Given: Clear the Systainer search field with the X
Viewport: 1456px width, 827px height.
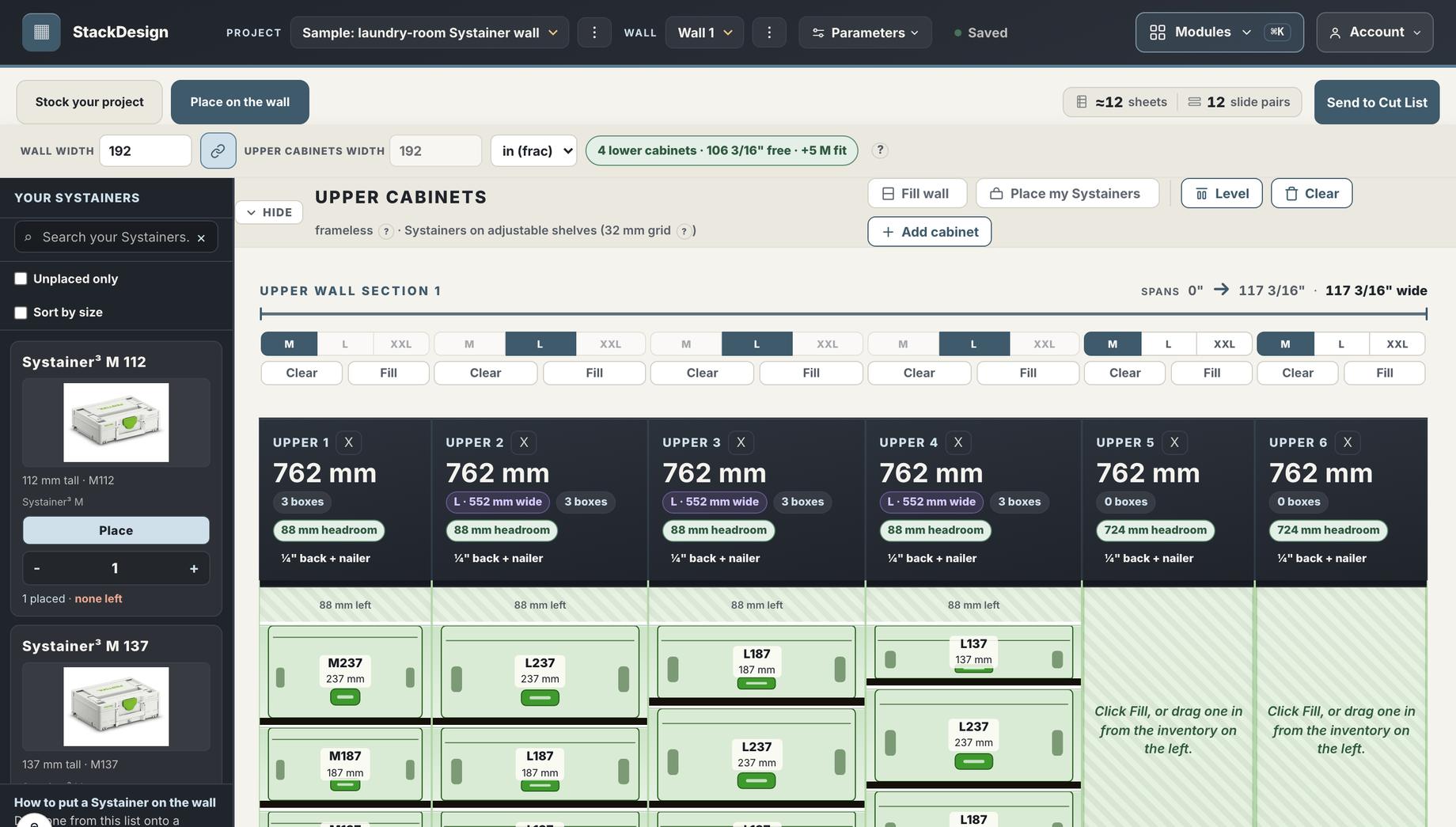Looking at the screenshot, I should click(x=201, y=237).
